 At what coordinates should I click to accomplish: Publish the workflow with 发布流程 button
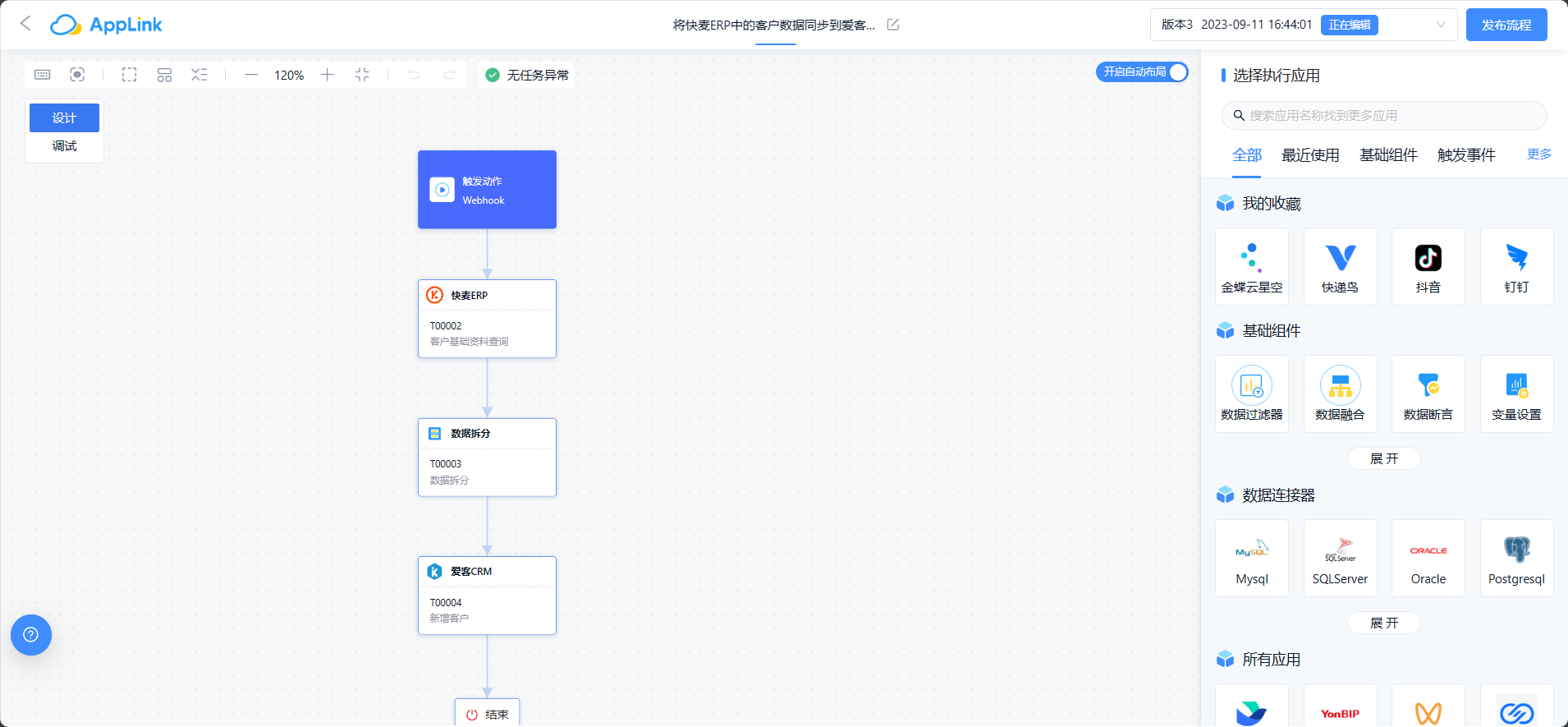click(1506, 25)
